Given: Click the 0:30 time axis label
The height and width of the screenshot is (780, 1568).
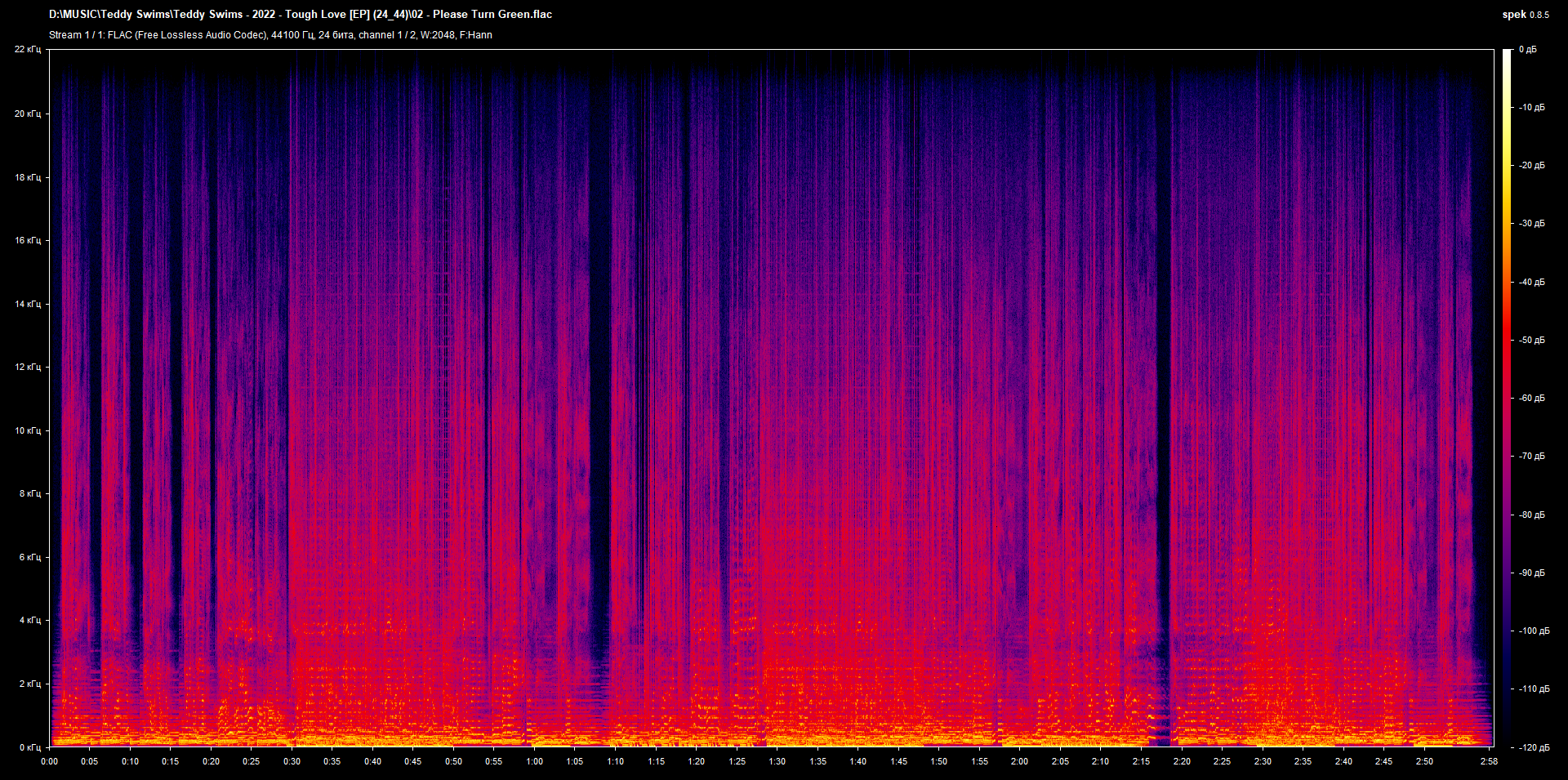Looking at the screenshot, I should pos(292,761).
